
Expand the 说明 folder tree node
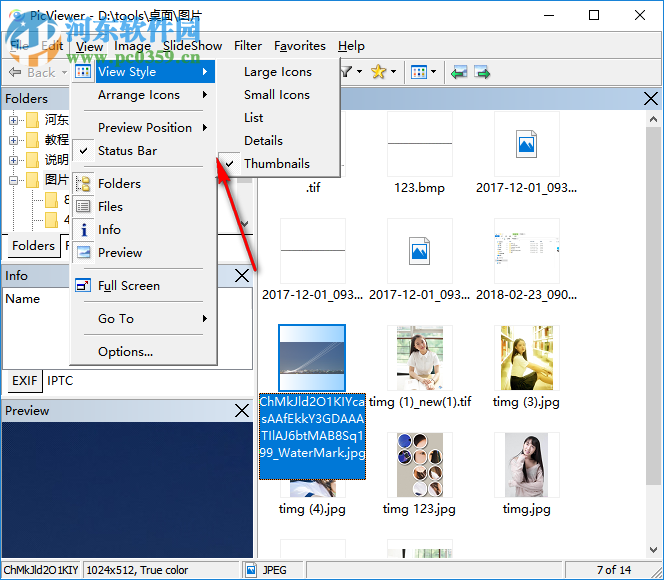pos(13,160)
